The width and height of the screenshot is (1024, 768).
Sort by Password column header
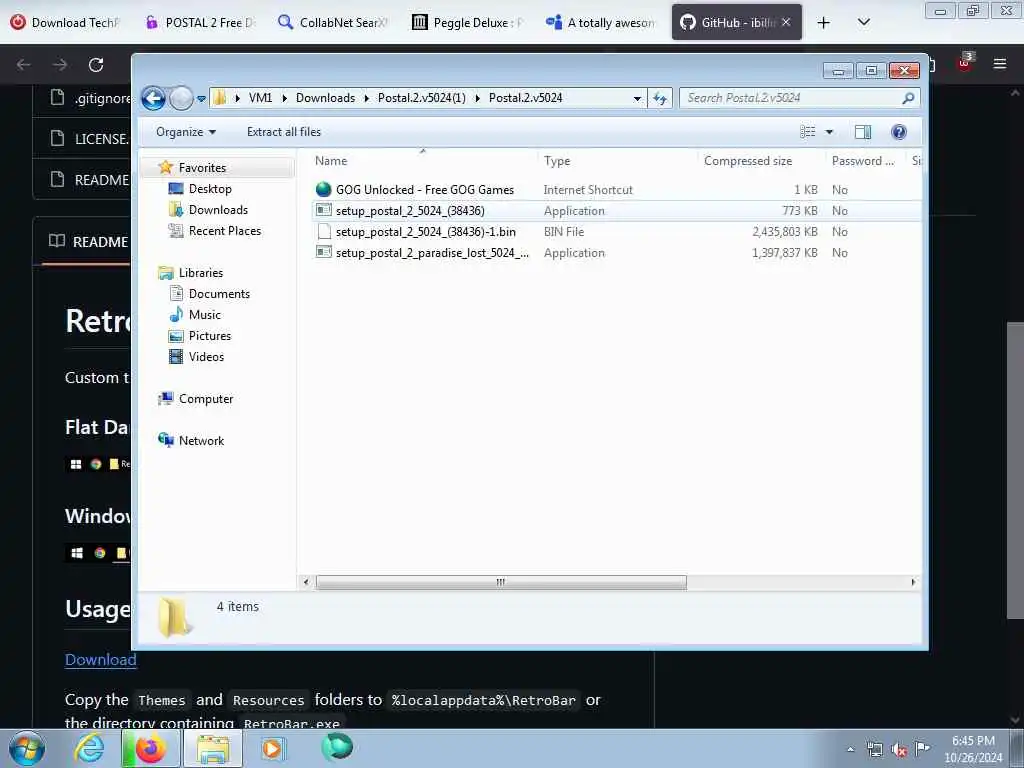click(862, 161)
